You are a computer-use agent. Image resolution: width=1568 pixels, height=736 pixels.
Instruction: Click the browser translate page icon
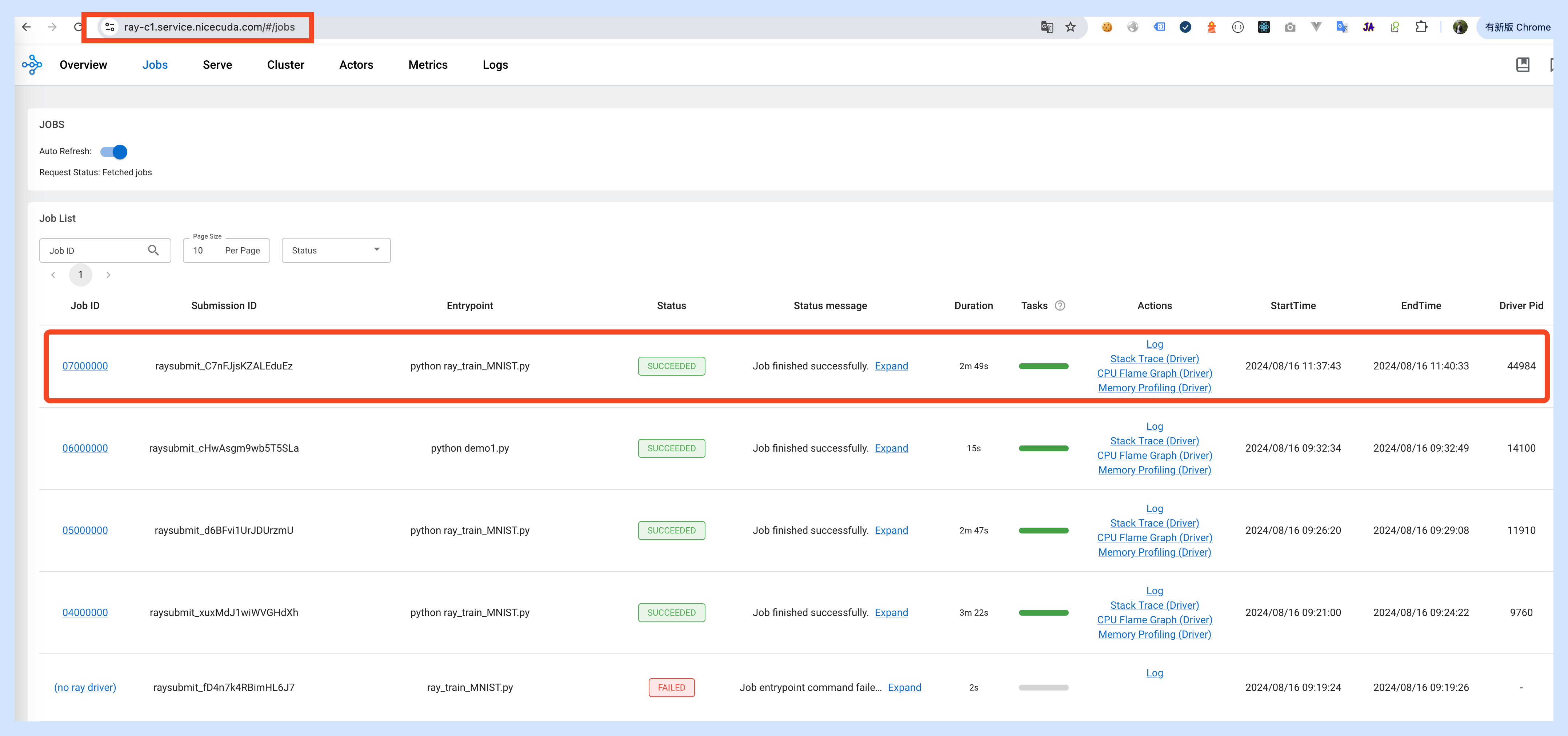pyautogui.click(x=1047, y=27)
